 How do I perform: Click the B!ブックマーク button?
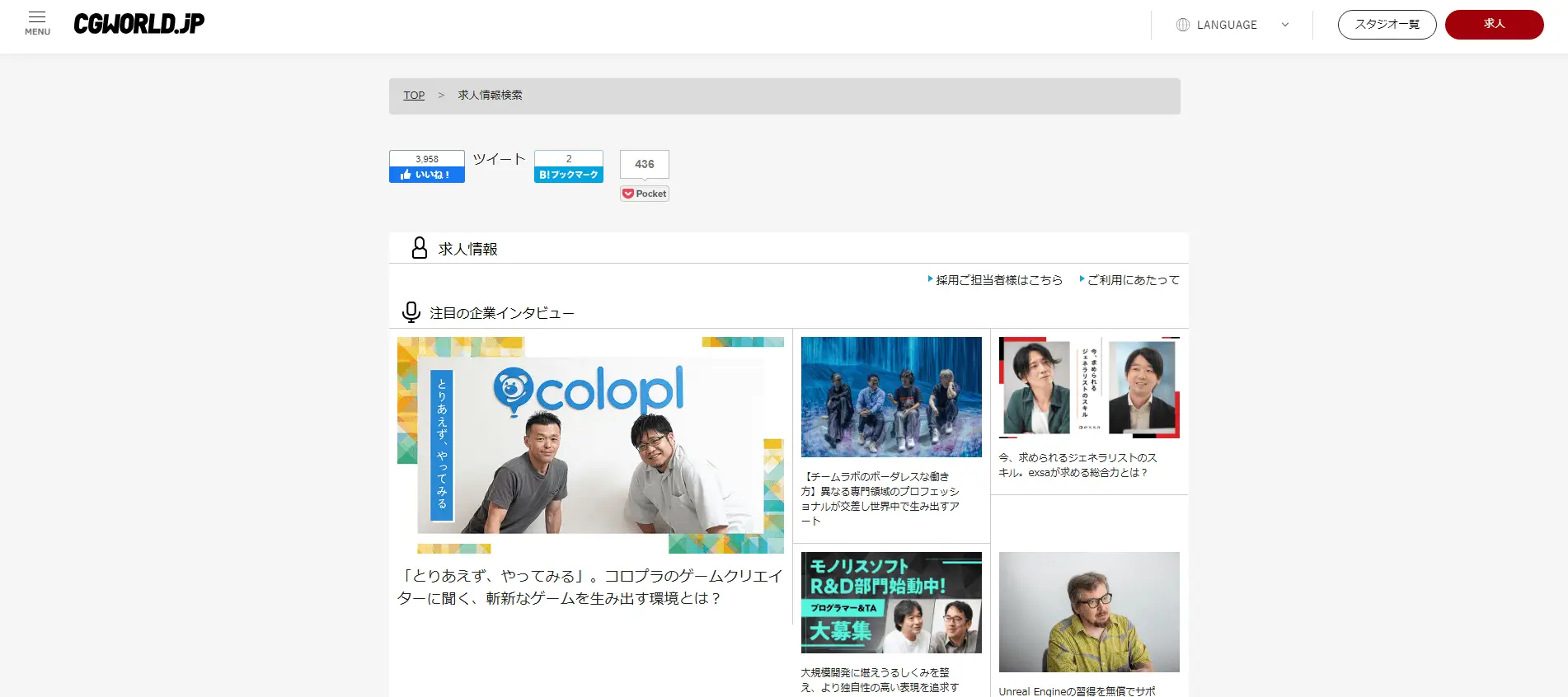pos(569,175)
